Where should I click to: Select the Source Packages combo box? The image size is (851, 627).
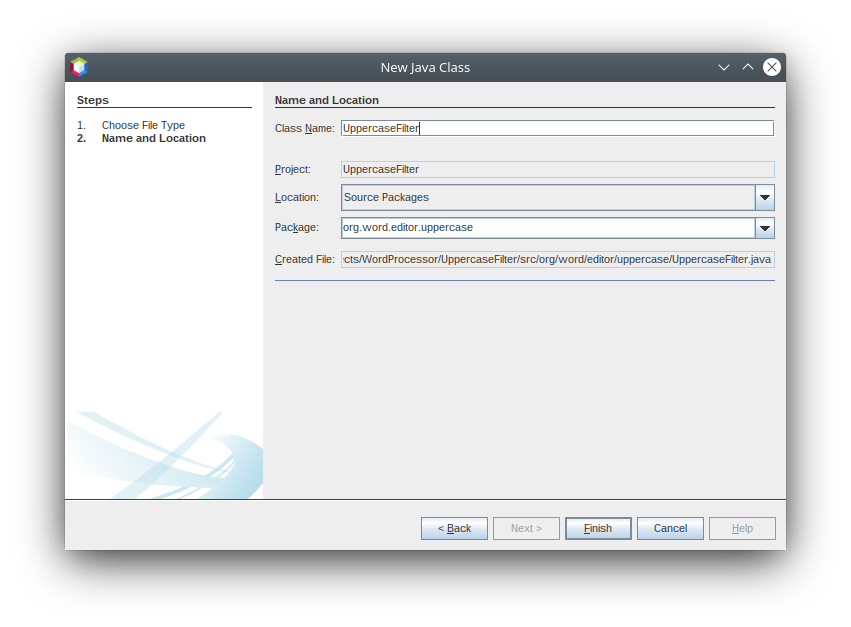coord(548,198)
